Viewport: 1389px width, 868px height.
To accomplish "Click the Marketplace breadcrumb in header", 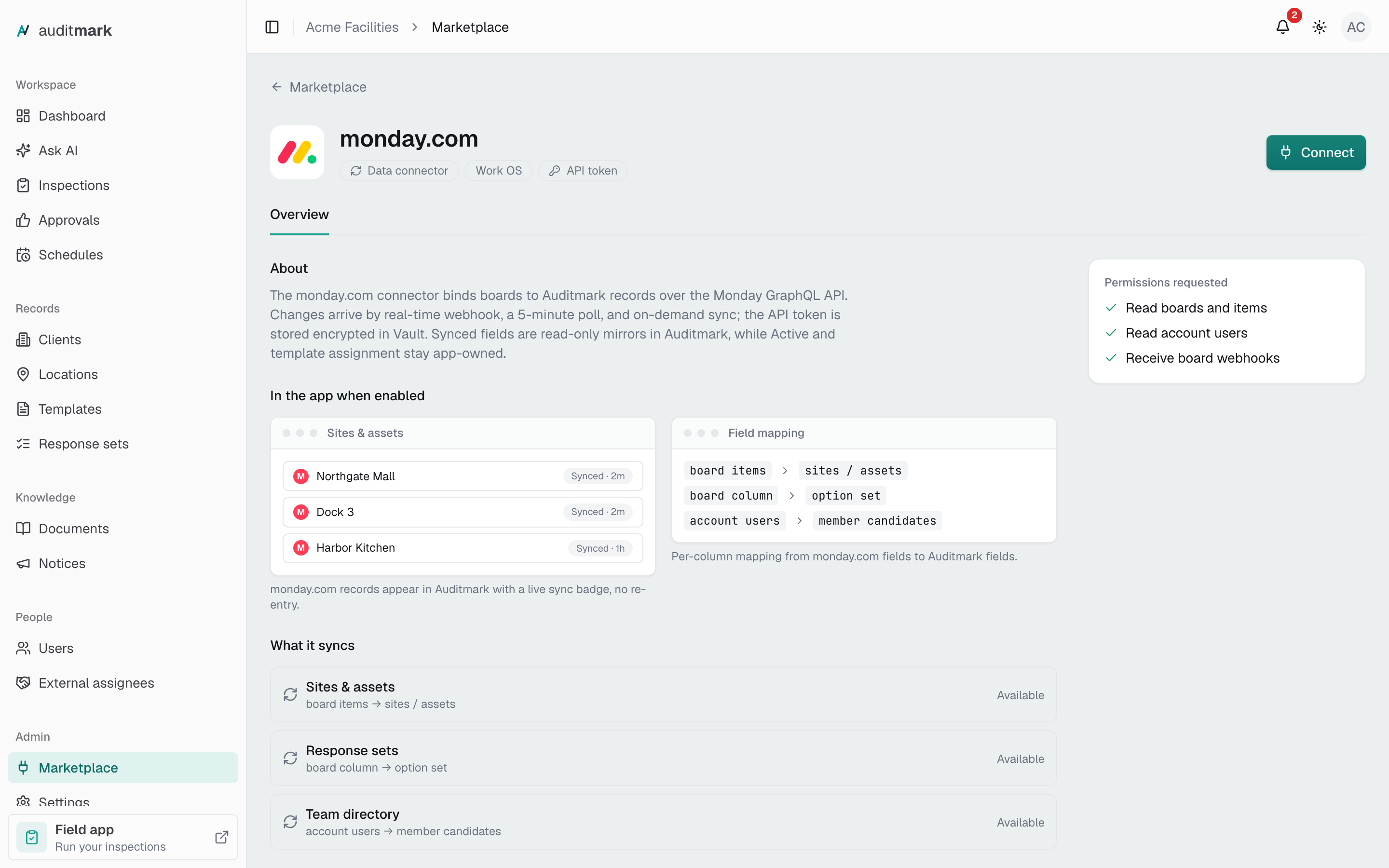I will (470, 27).
